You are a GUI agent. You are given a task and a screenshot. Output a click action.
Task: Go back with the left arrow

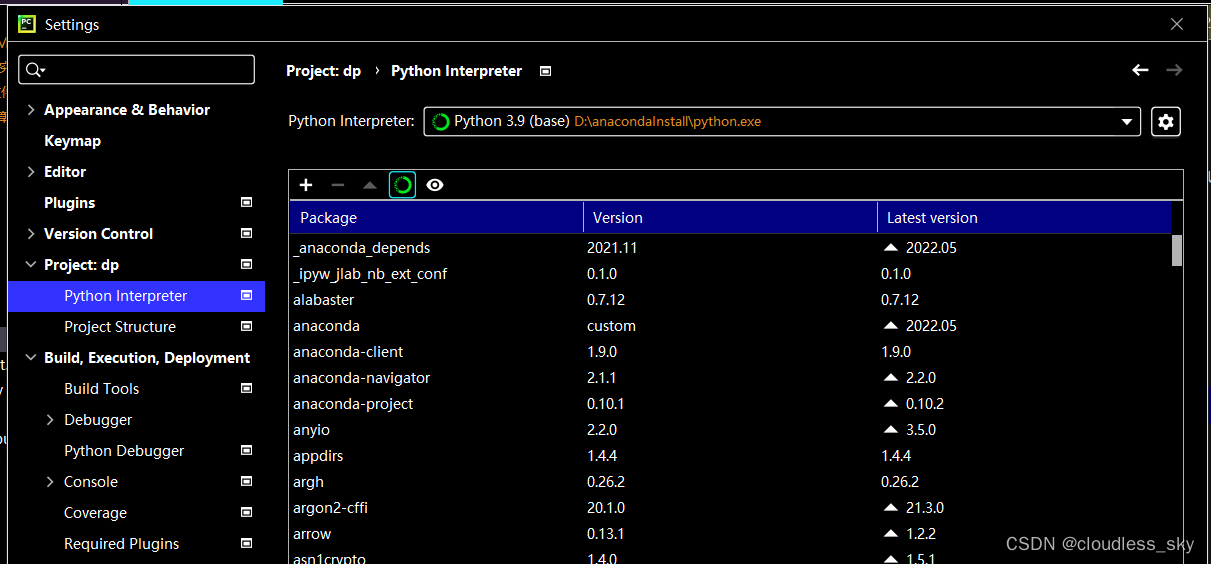click(x=1140, y=70)
